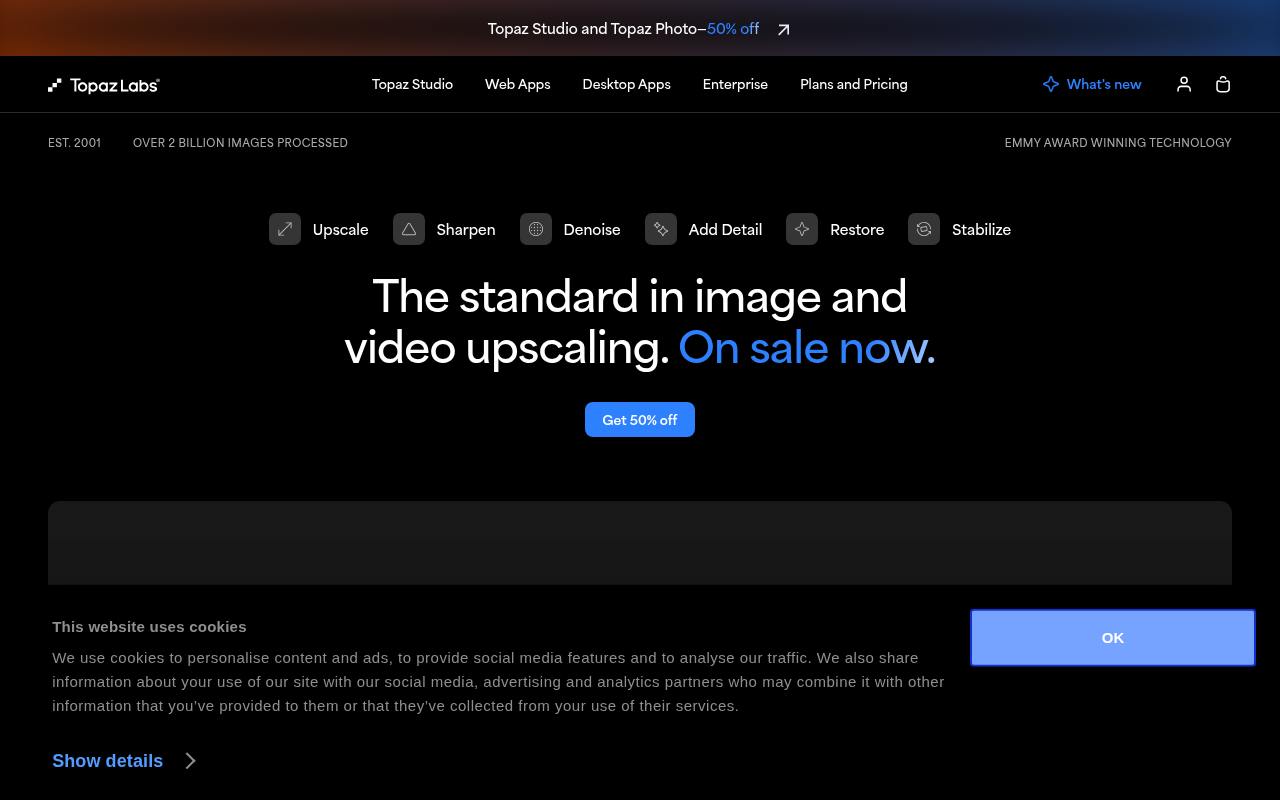1280x800 pixels.
Task: Click the arrow icon in promo banner
Action: pos(784,29)
